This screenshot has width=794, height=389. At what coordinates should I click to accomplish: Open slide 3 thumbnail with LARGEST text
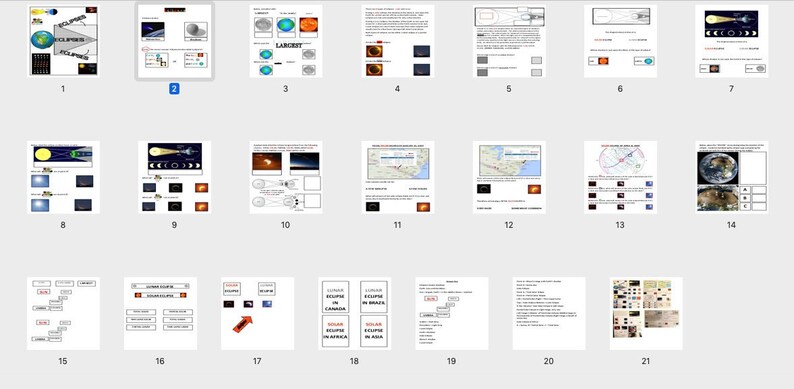pos(286,41)
